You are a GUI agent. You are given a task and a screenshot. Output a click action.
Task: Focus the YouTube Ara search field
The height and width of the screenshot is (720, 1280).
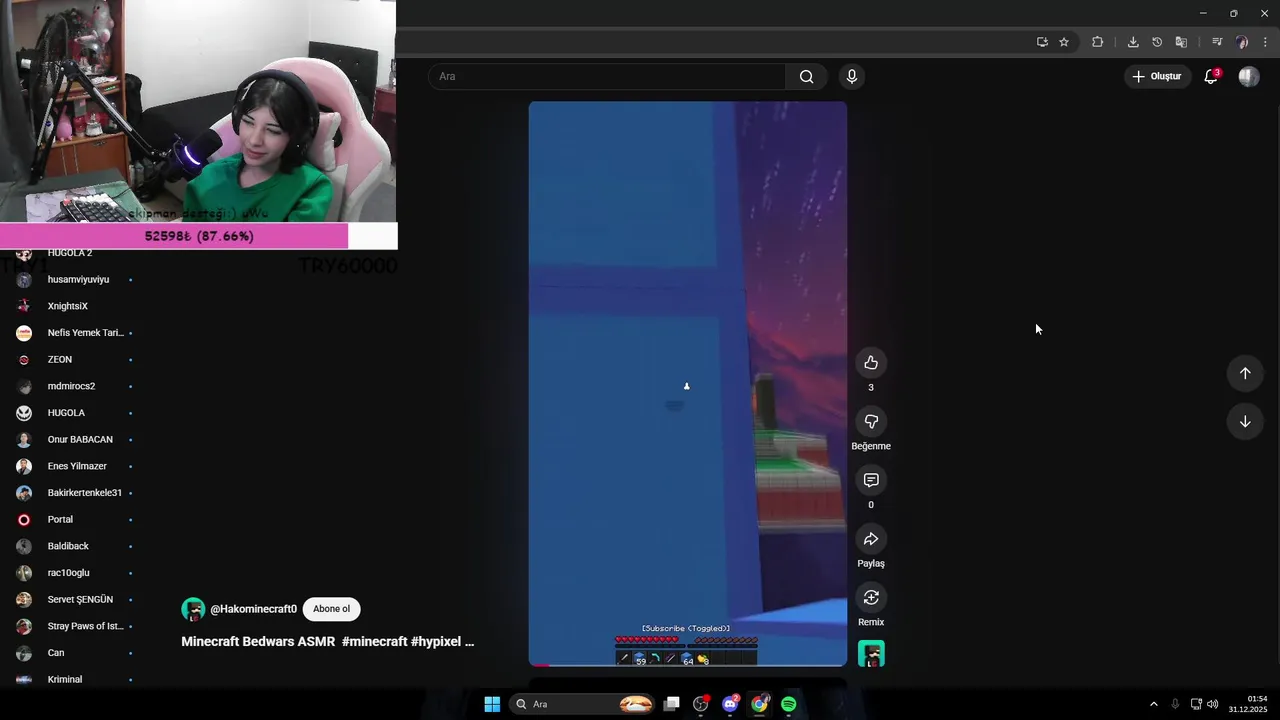click(607, 77)
